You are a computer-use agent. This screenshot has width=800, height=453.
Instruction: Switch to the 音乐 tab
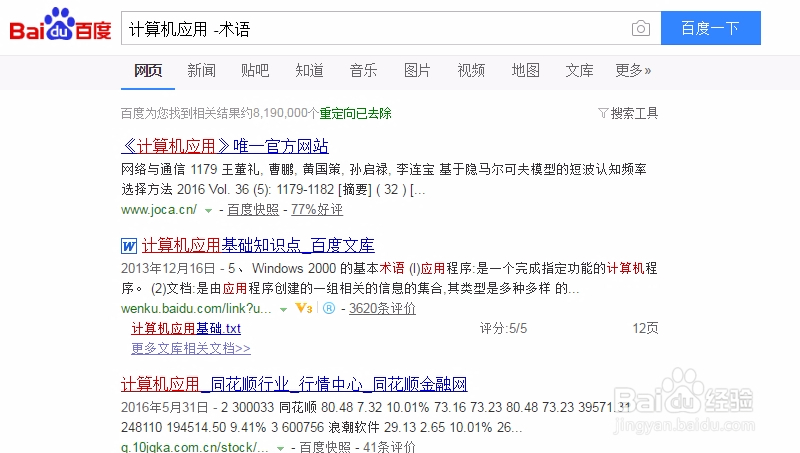pyautogui.click(x=363, y=70)
